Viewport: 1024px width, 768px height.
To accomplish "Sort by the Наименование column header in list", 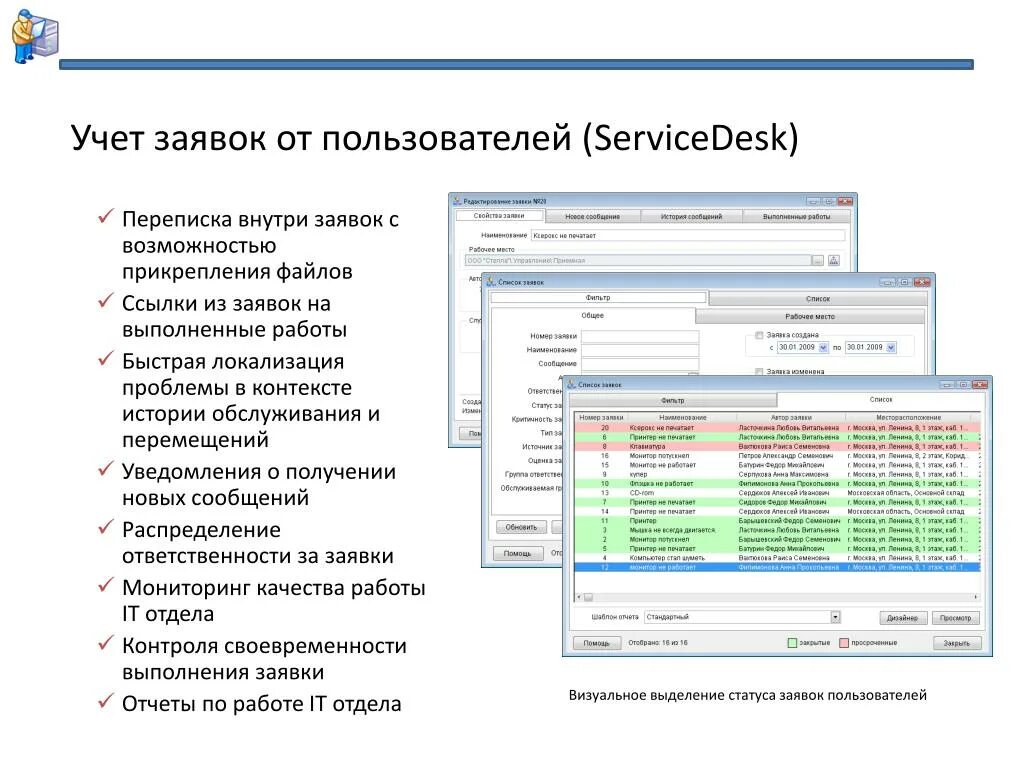I will point(682,417).
